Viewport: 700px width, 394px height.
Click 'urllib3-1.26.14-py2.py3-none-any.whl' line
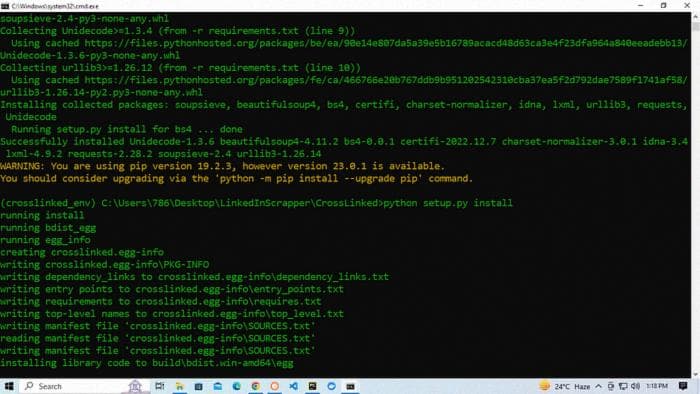101,92
